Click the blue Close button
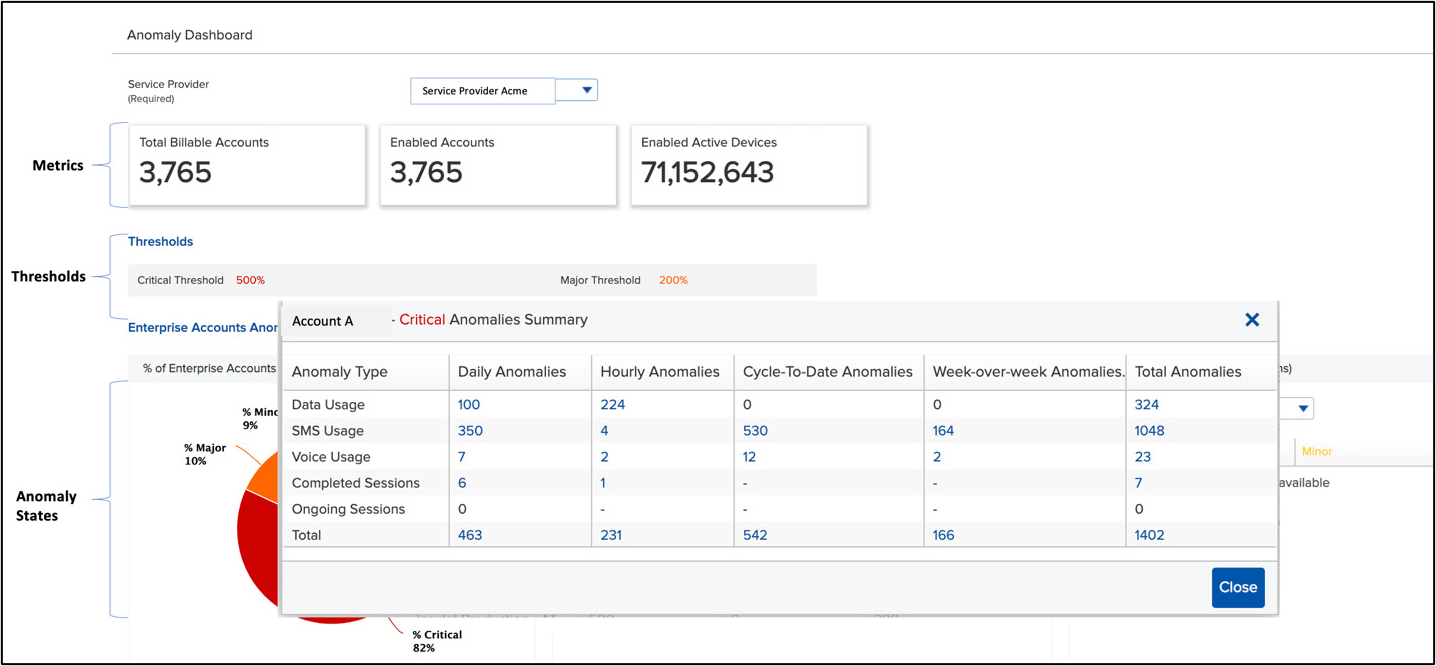Viewport: 1436px width, 666px height. (x=1238, y=588)
